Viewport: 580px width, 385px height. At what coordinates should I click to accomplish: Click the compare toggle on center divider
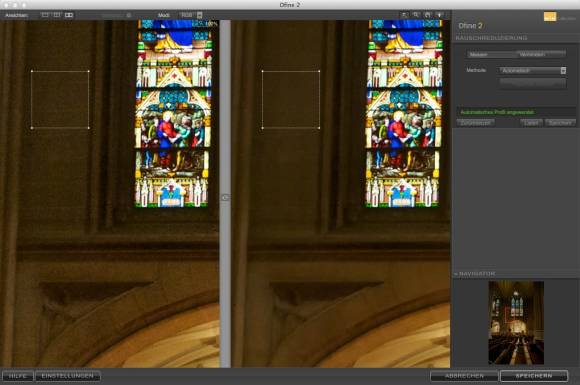click(x=225, y=197)
